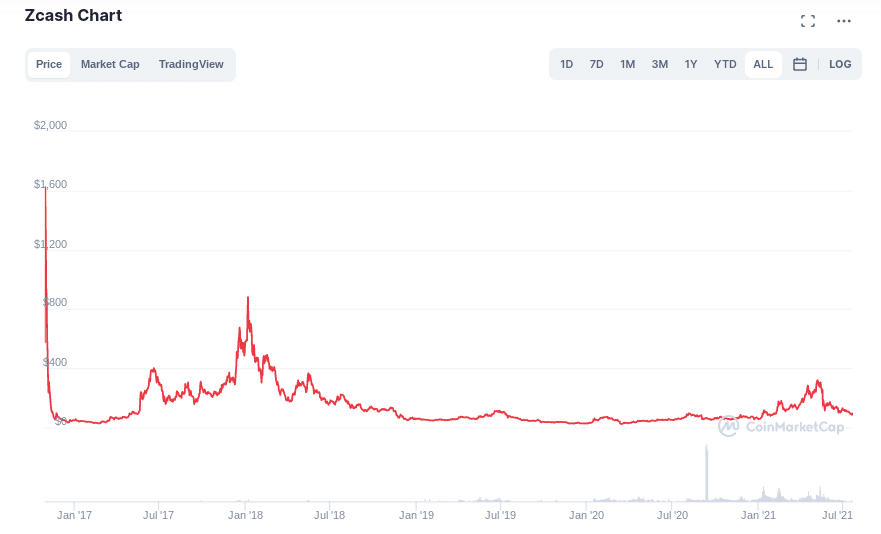Open the three-dot more options menu
Screen dimensions: 881x534
[x=844, y=21]
